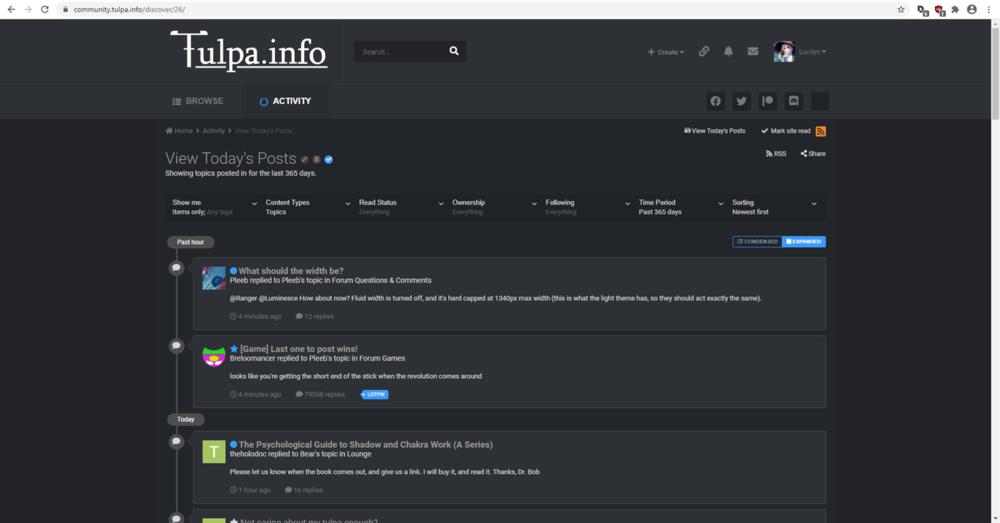This screenshot has width=1000, height=523.
Task: Switch to Condensed view
Action: click(x=757, y=242)
